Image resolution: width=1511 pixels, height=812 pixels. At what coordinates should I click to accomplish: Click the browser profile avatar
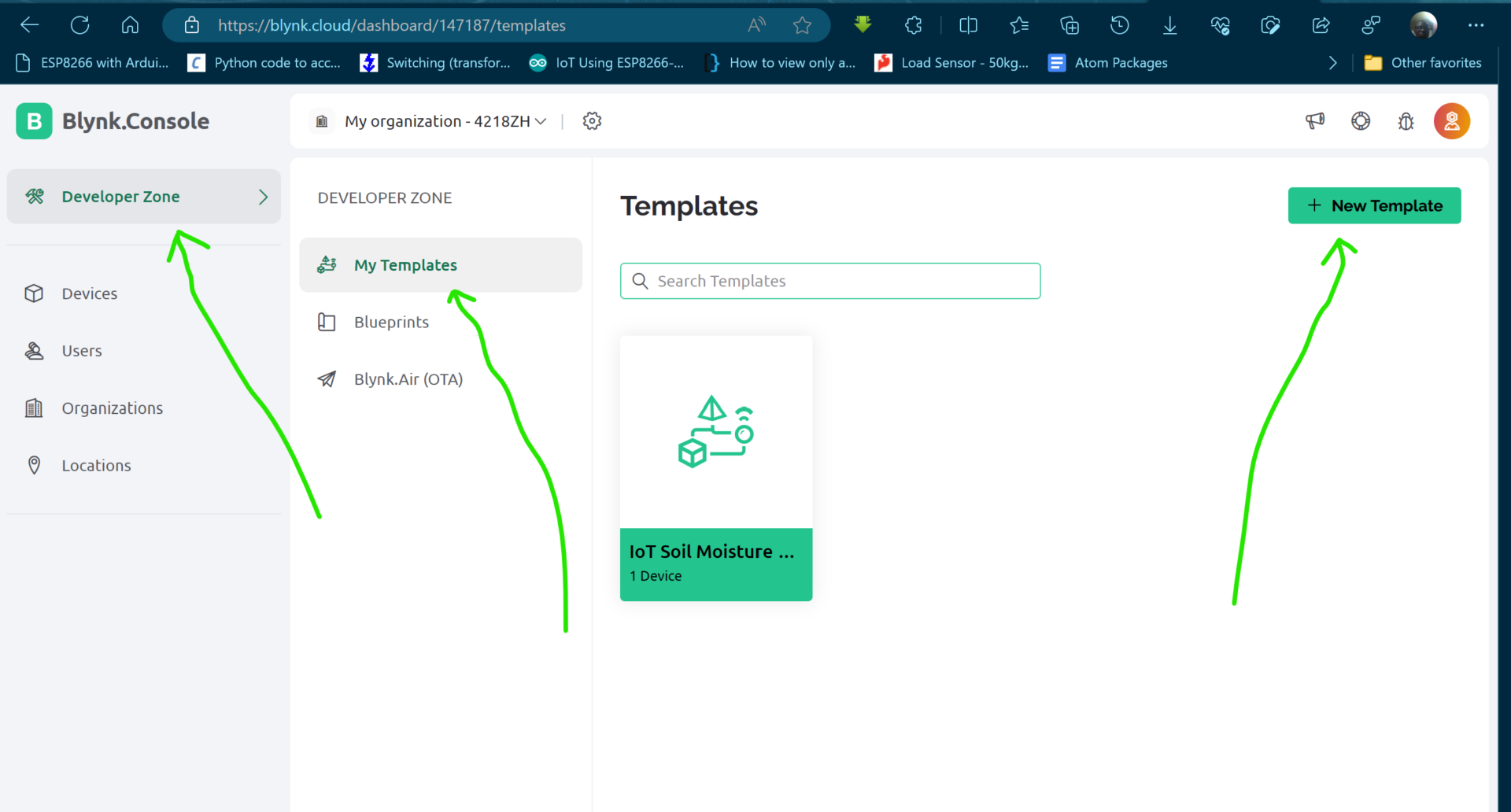pos(1423,25)
